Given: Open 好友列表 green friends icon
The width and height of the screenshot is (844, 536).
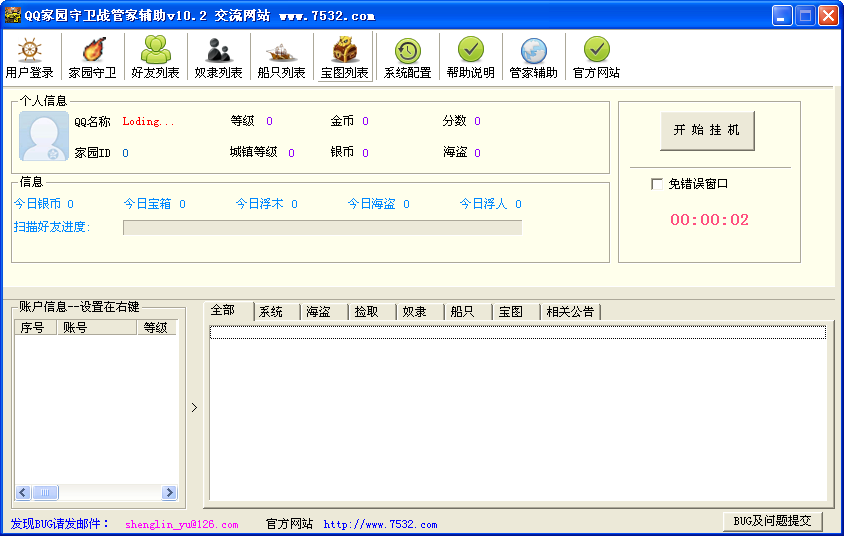Looking at the screenshot, I should coord(156,50).
